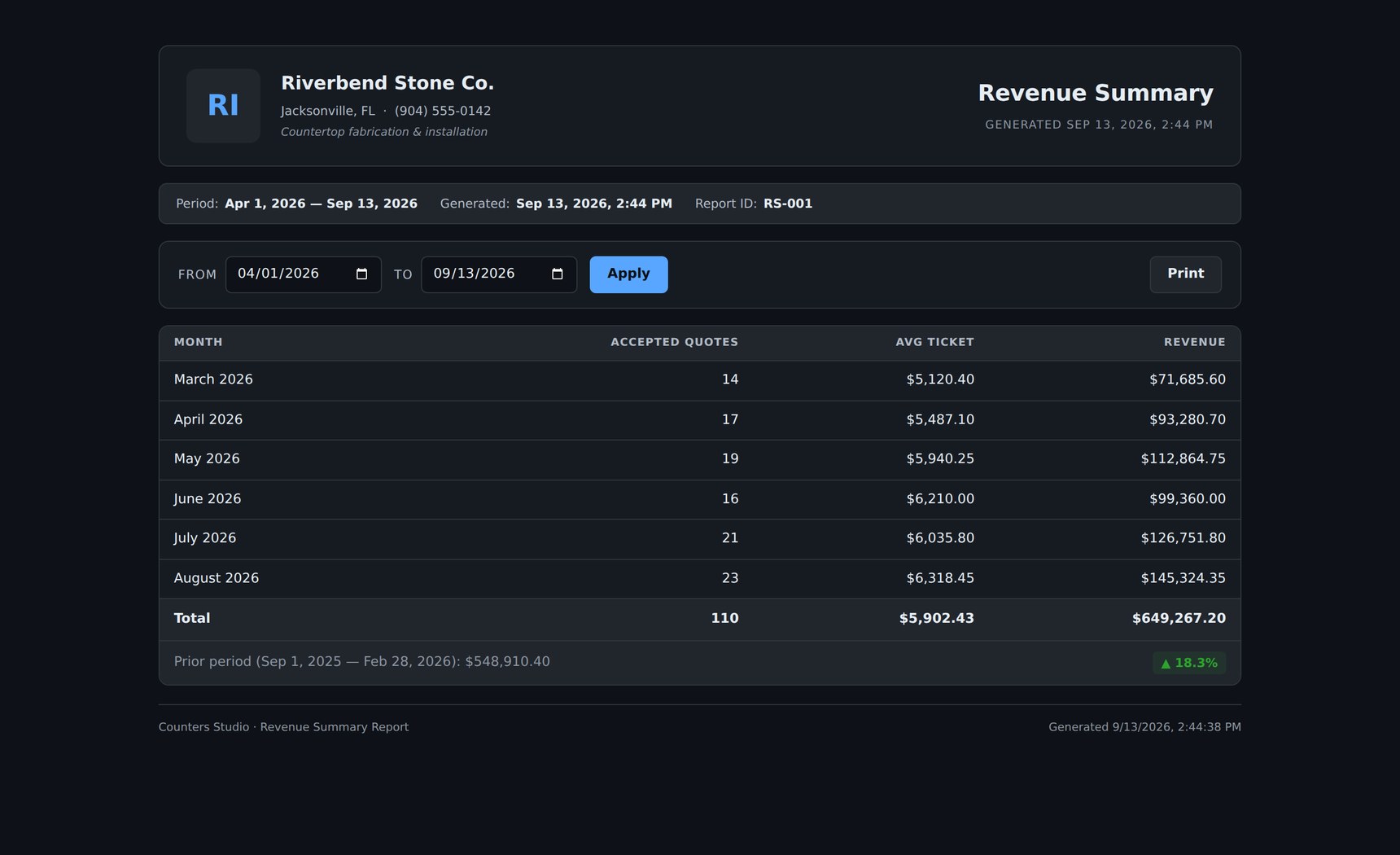The width and height of the screenshot is (1400, 855).
Task: Click the Riverbend Stone Co. company name
Action: point(387,83)
